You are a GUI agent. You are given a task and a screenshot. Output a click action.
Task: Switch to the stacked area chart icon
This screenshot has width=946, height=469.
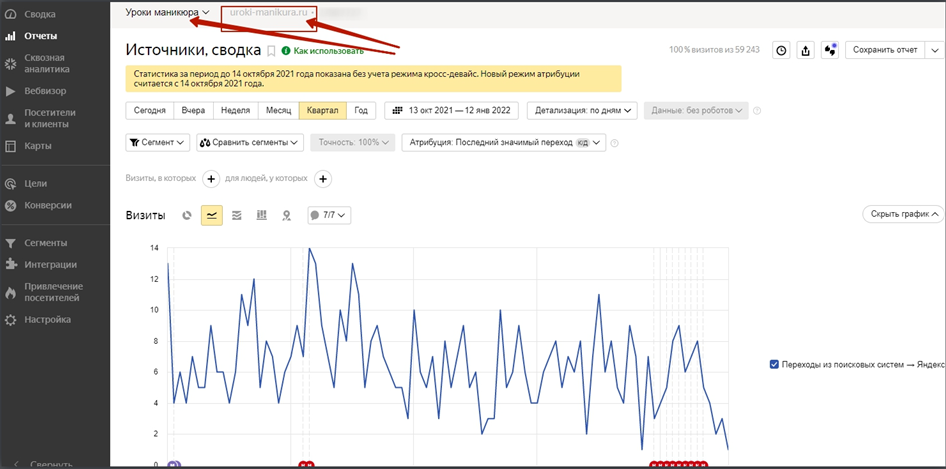[x=236, y=215]
